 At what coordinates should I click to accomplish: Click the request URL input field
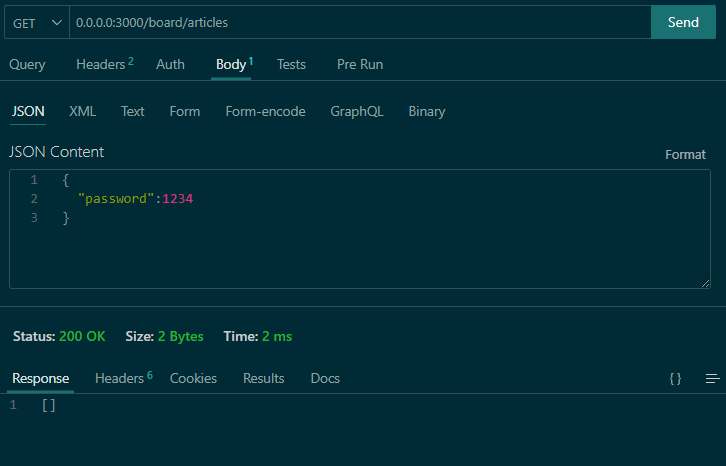[360, 23]
